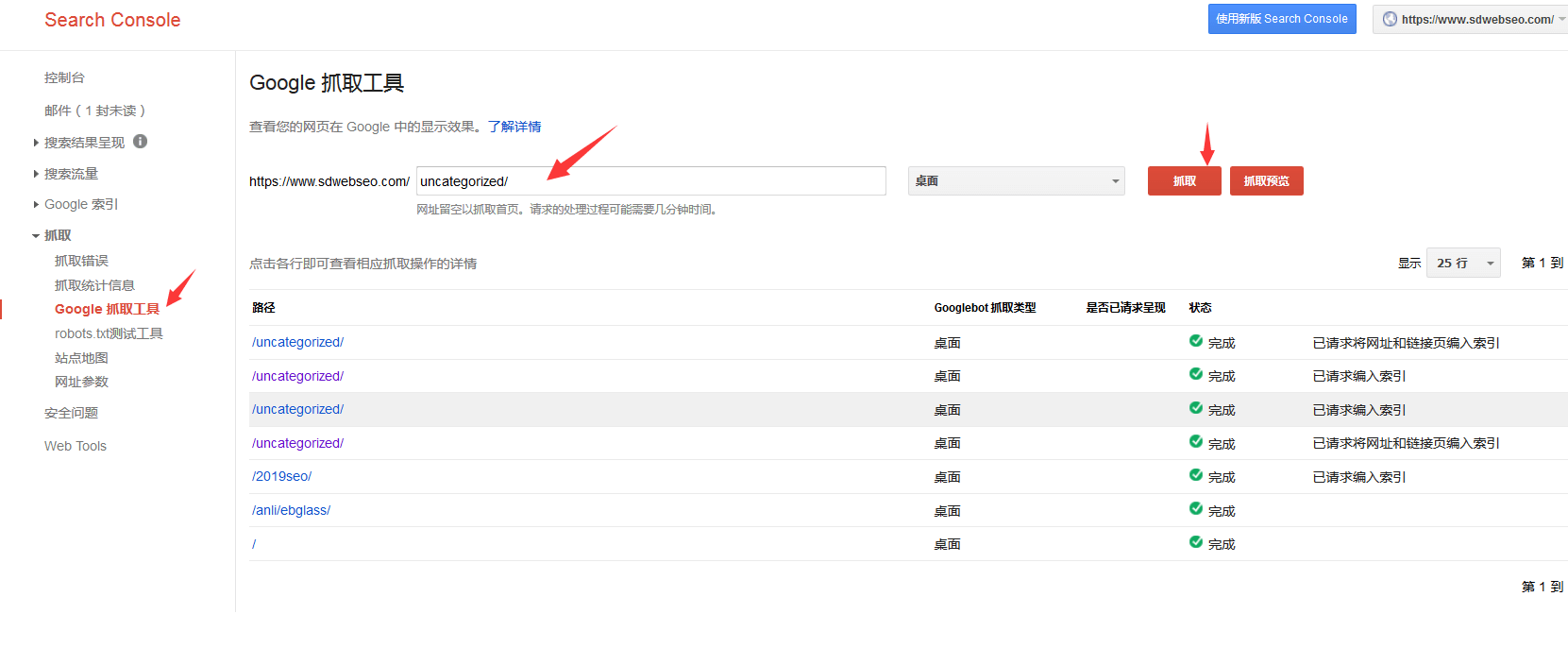Click the 完成 status in the /2019seo/ row

[x=1222, y=477]
